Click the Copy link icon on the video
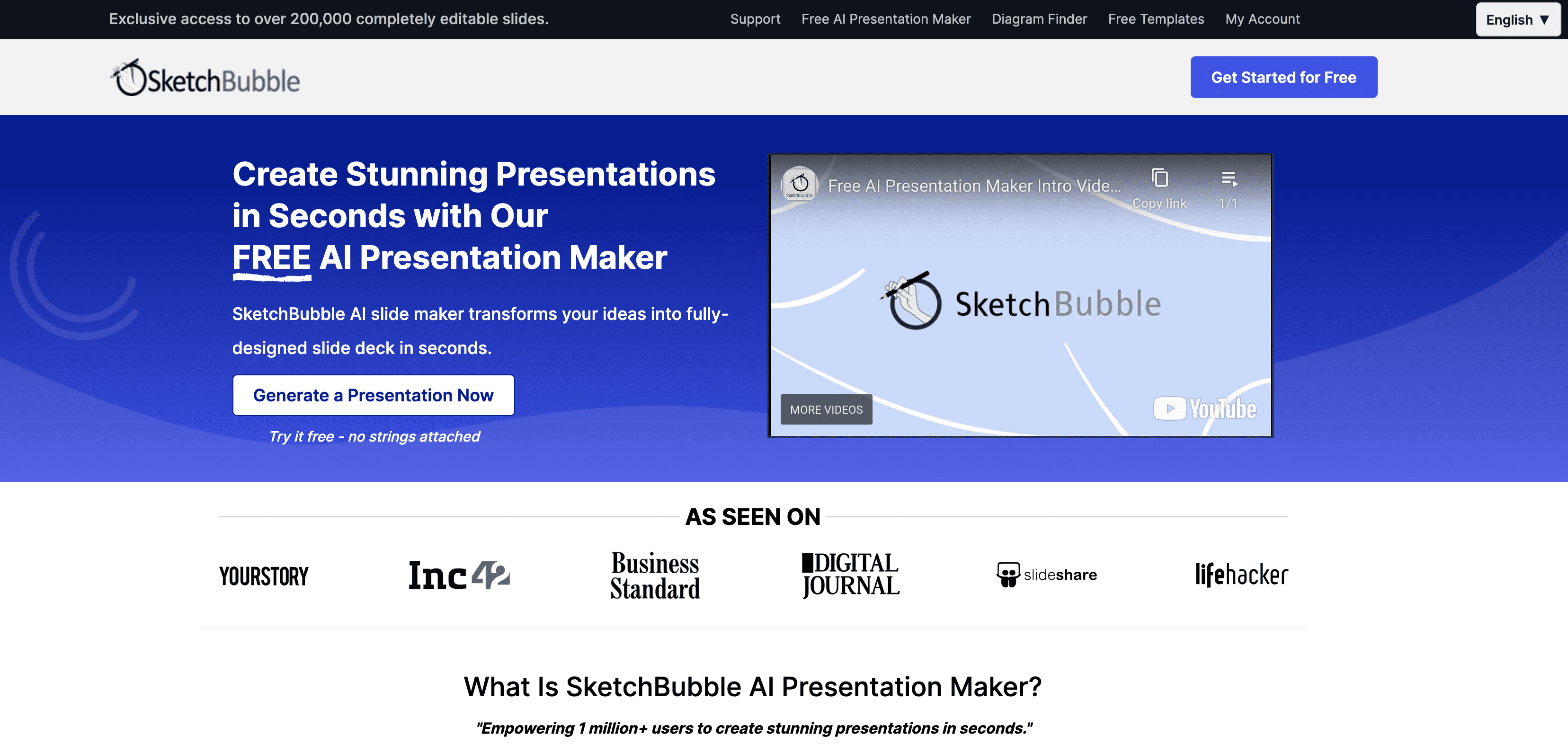This screenshot has height=745, width=1568. click(x=1159, y=179)
